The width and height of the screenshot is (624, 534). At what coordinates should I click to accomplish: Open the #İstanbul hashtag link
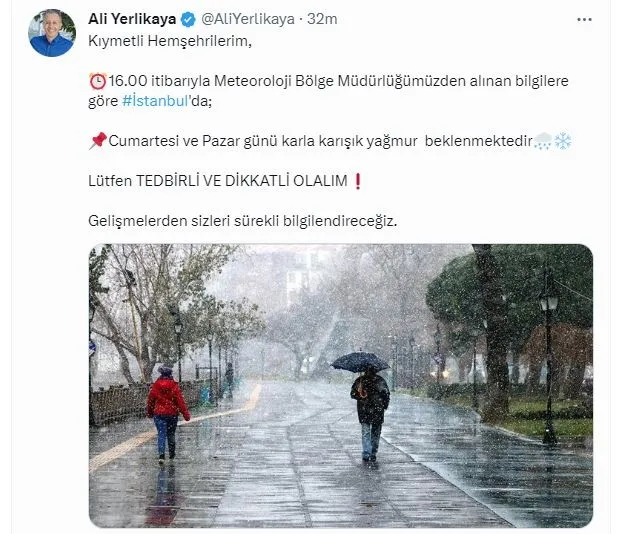click(155, 101)
